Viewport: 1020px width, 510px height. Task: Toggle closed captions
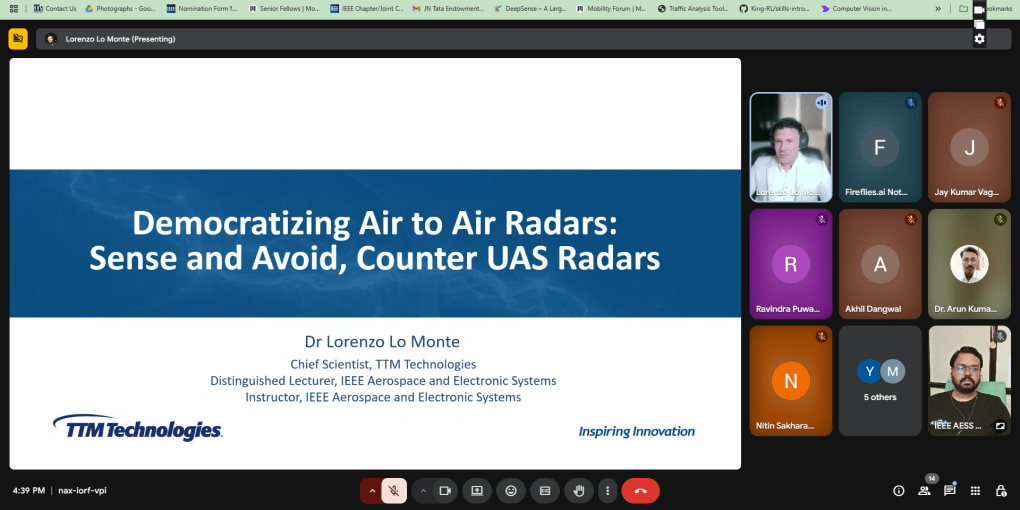point(544,490)
